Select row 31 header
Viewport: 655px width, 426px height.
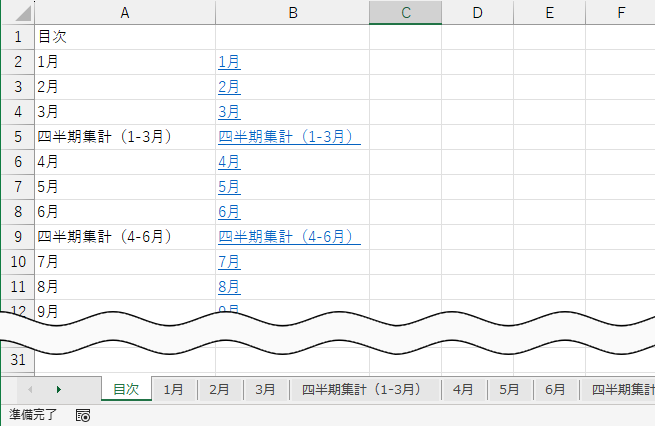16,360
